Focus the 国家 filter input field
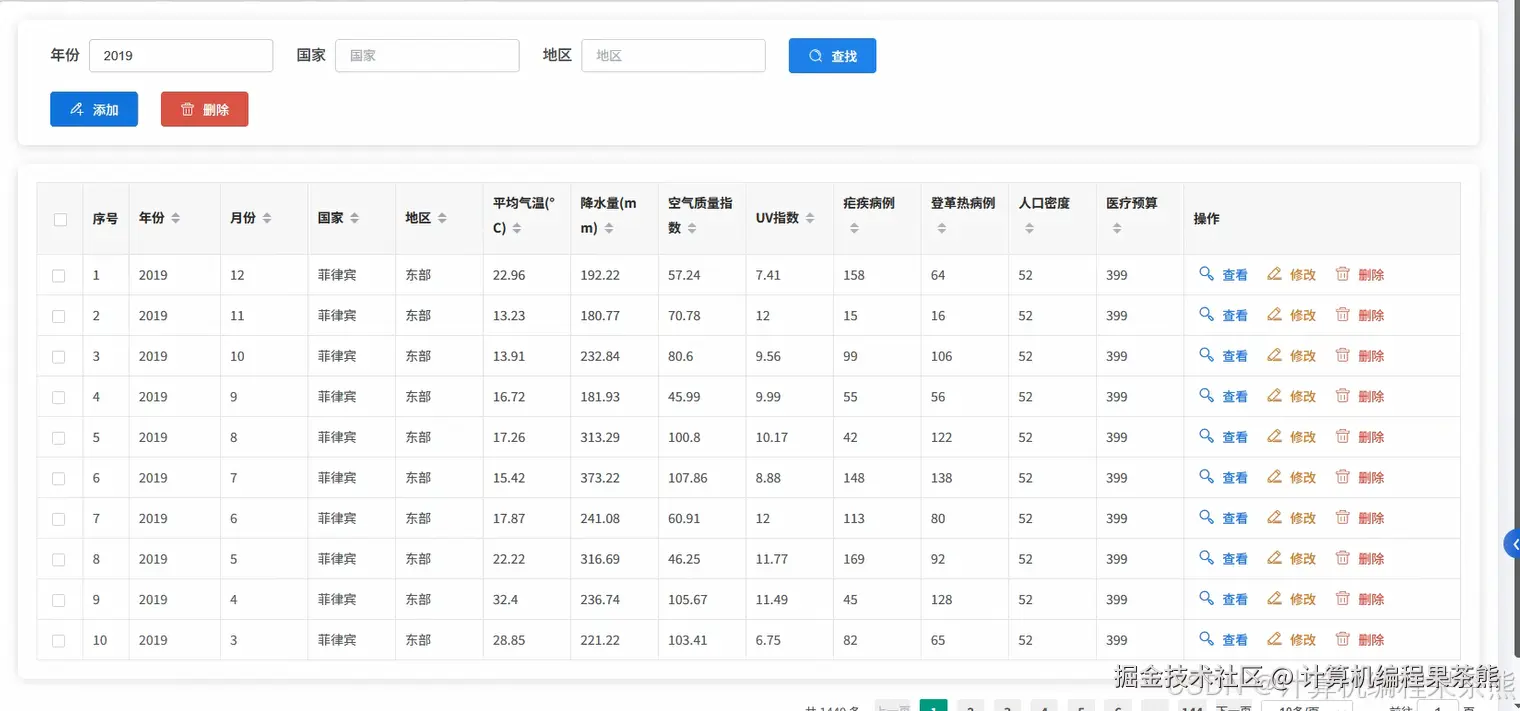The image size is (1520, 711). (x=427, y=56)
